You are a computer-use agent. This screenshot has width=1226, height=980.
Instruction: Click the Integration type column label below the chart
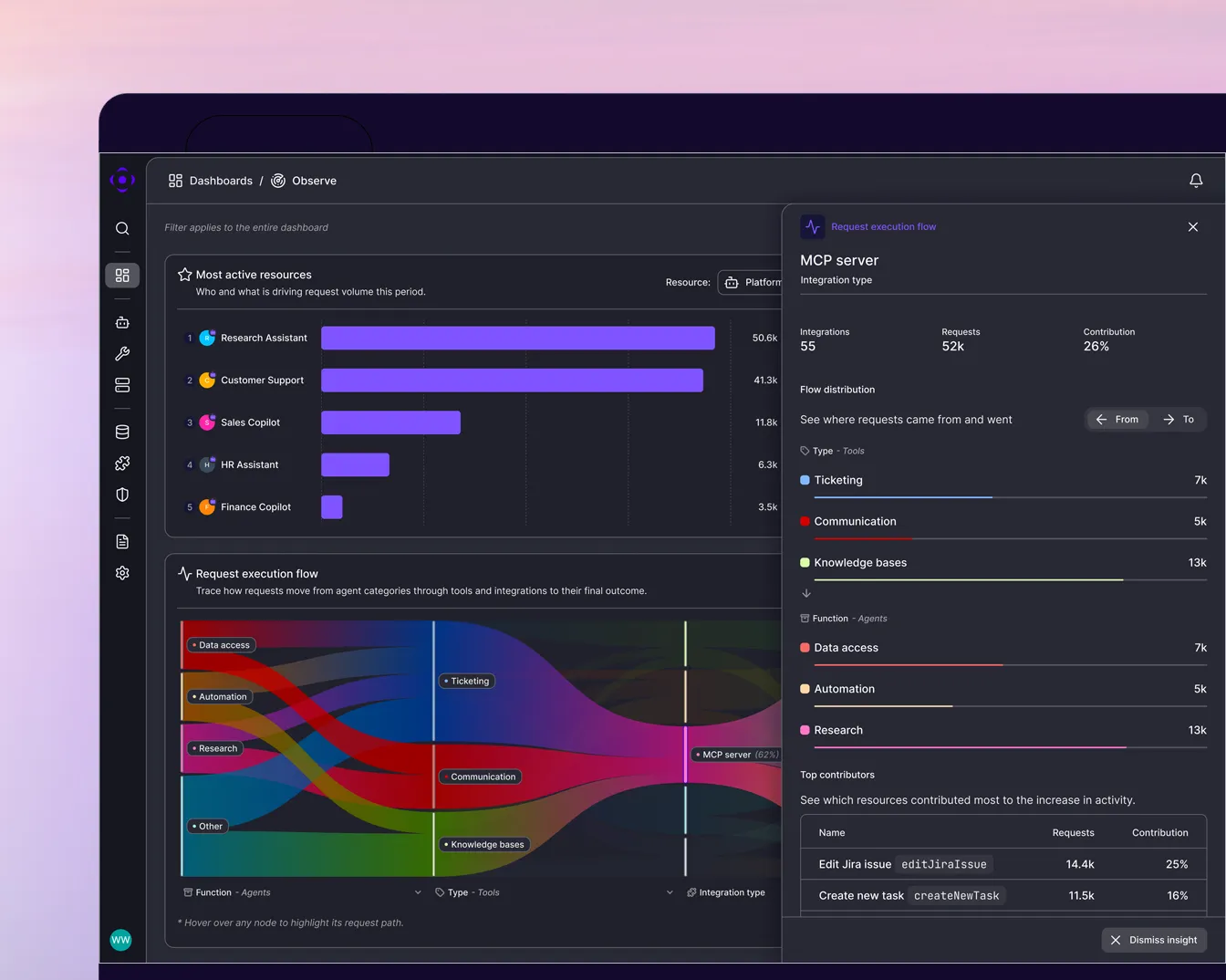coord(726,892)
